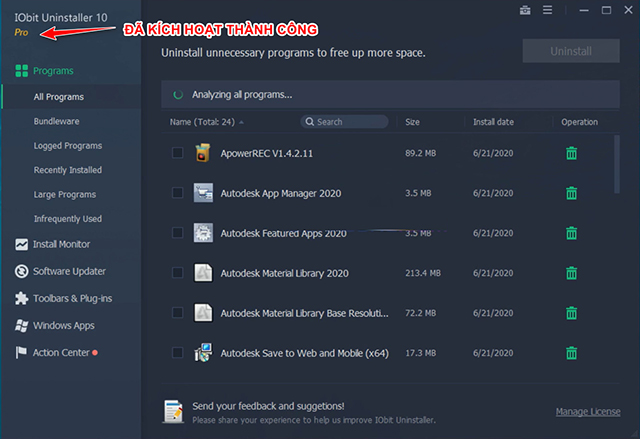Click the 213.4 MB size value
This screenshot has height=439, width=640.
point(423,273)
